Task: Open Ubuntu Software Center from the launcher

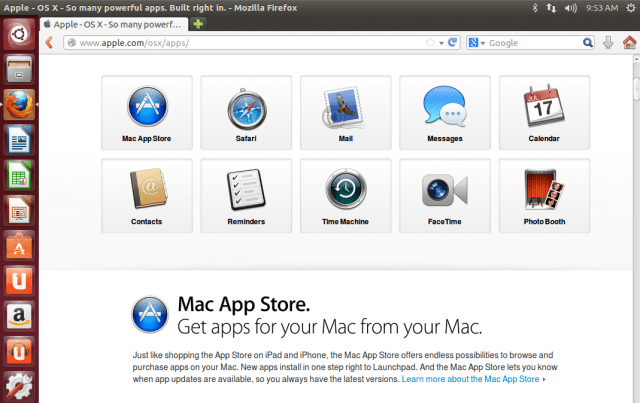Action: (19, 246)
